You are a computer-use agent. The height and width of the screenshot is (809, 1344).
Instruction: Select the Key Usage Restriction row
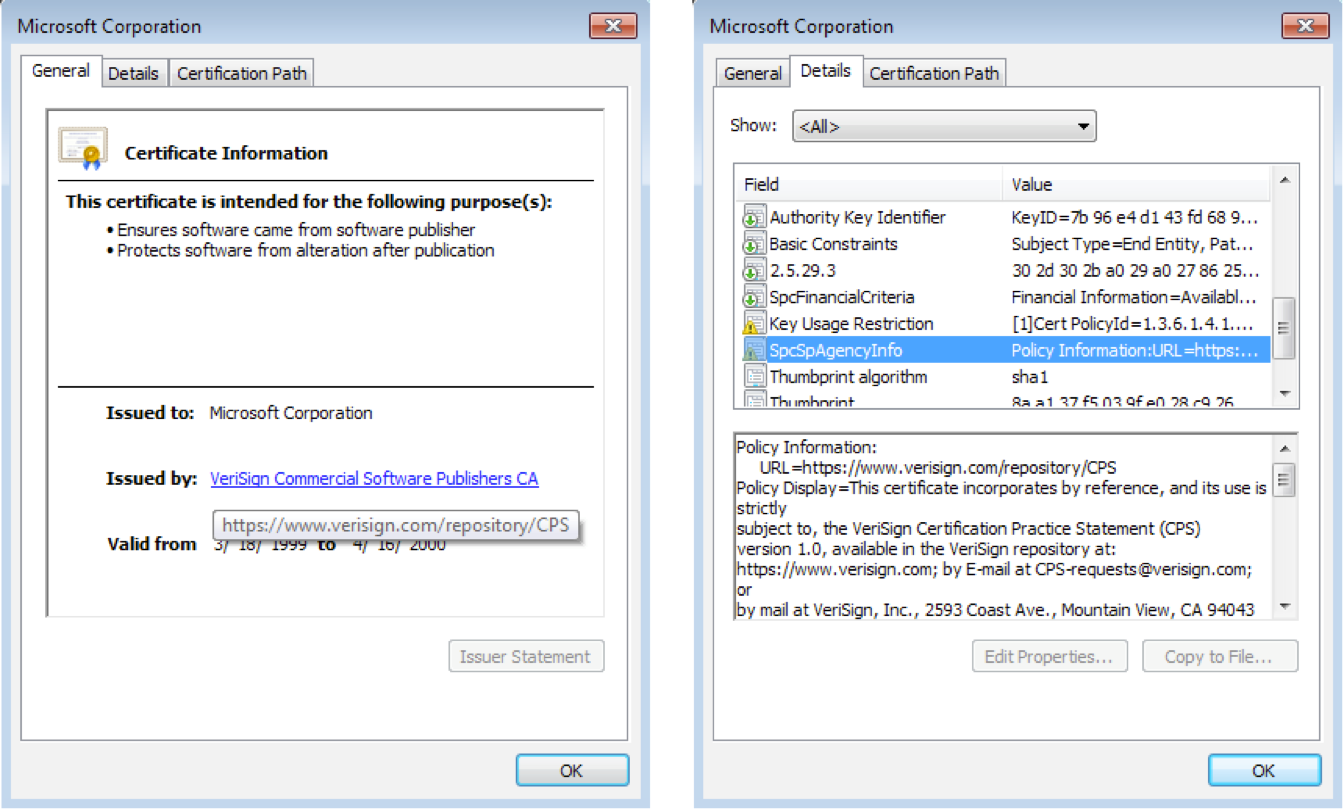pyautogui.click(x=1004, y=324)
